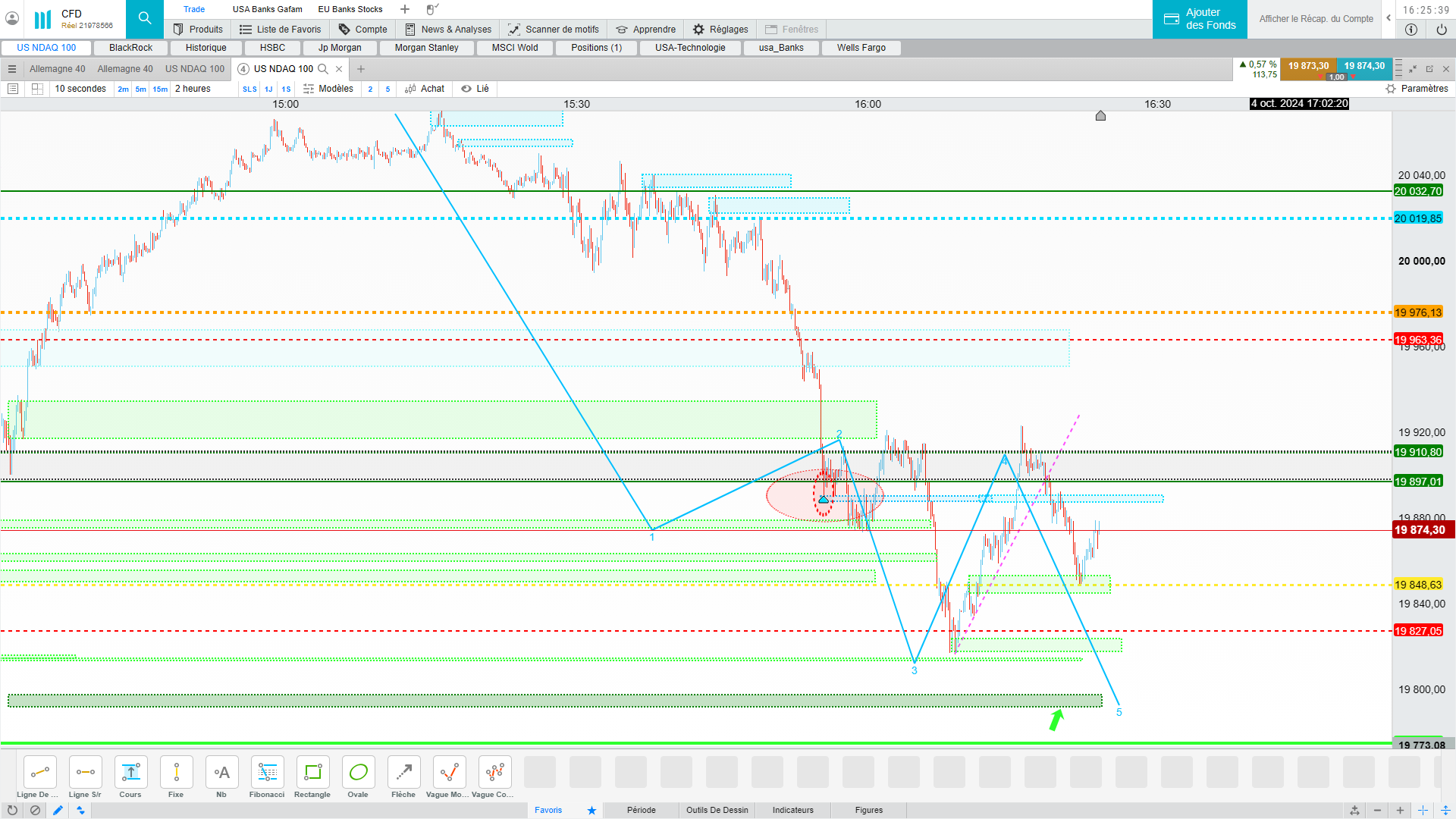The image size is (1456, 819).
Task: Select the Cours price level tool
Action: click(130, 773)
